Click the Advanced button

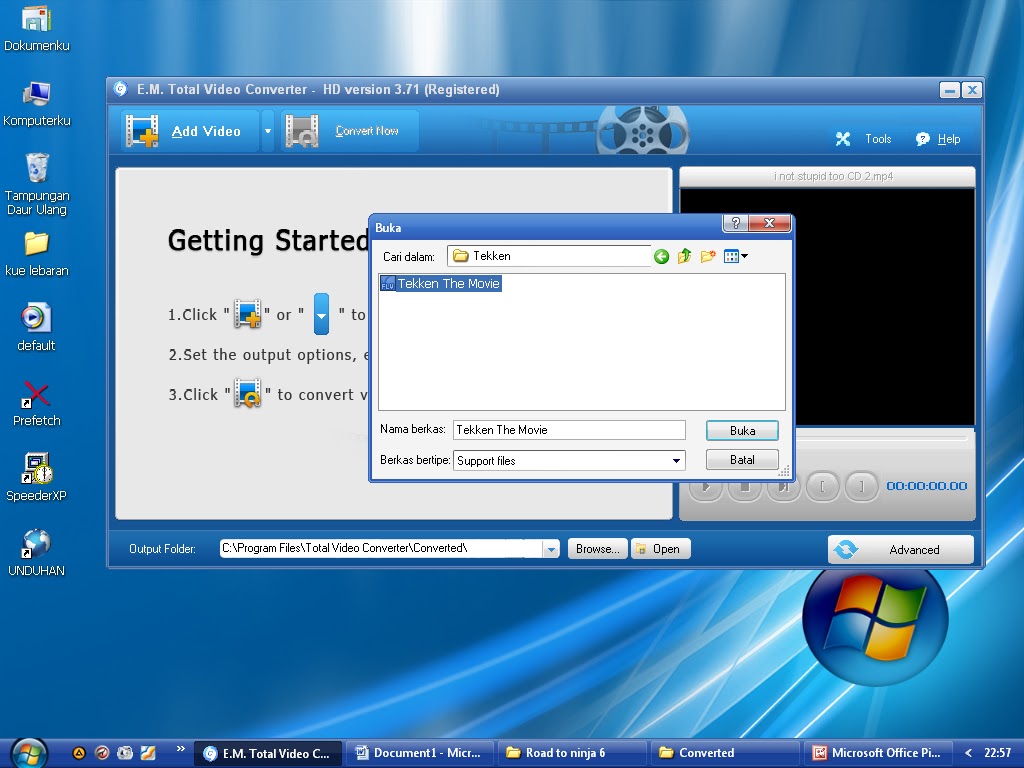coord(901,550)
